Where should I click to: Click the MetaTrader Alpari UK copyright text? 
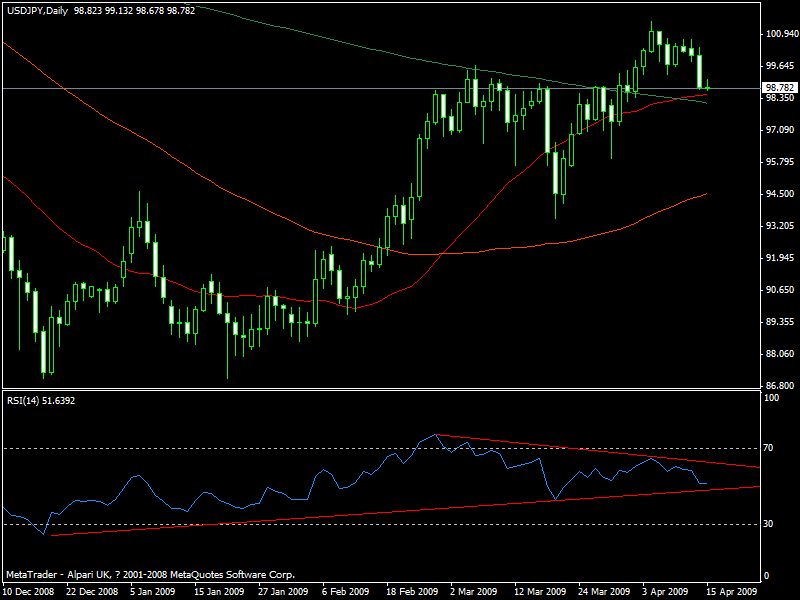[x=150, y=575]
